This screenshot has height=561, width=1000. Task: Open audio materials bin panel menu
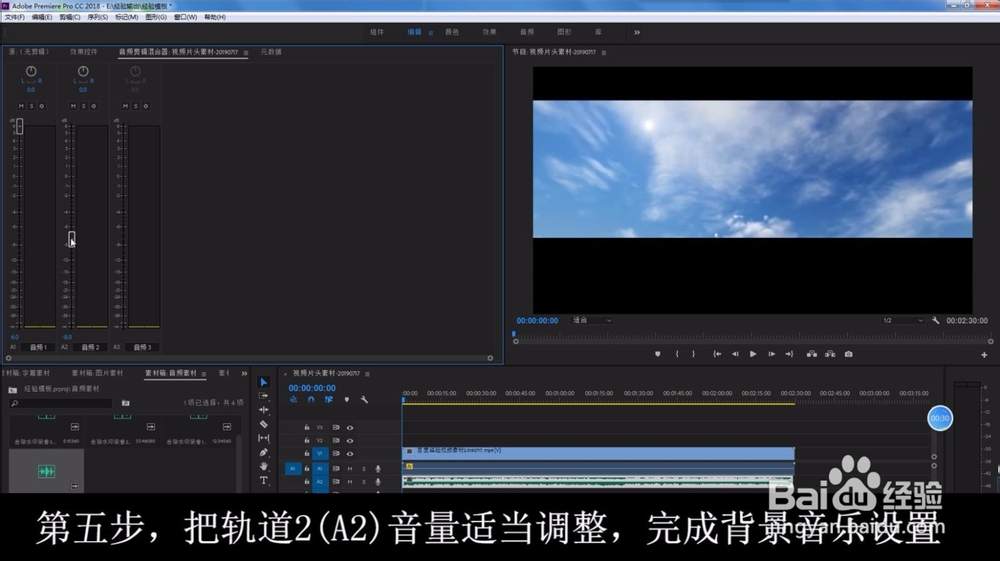[203, 374]
